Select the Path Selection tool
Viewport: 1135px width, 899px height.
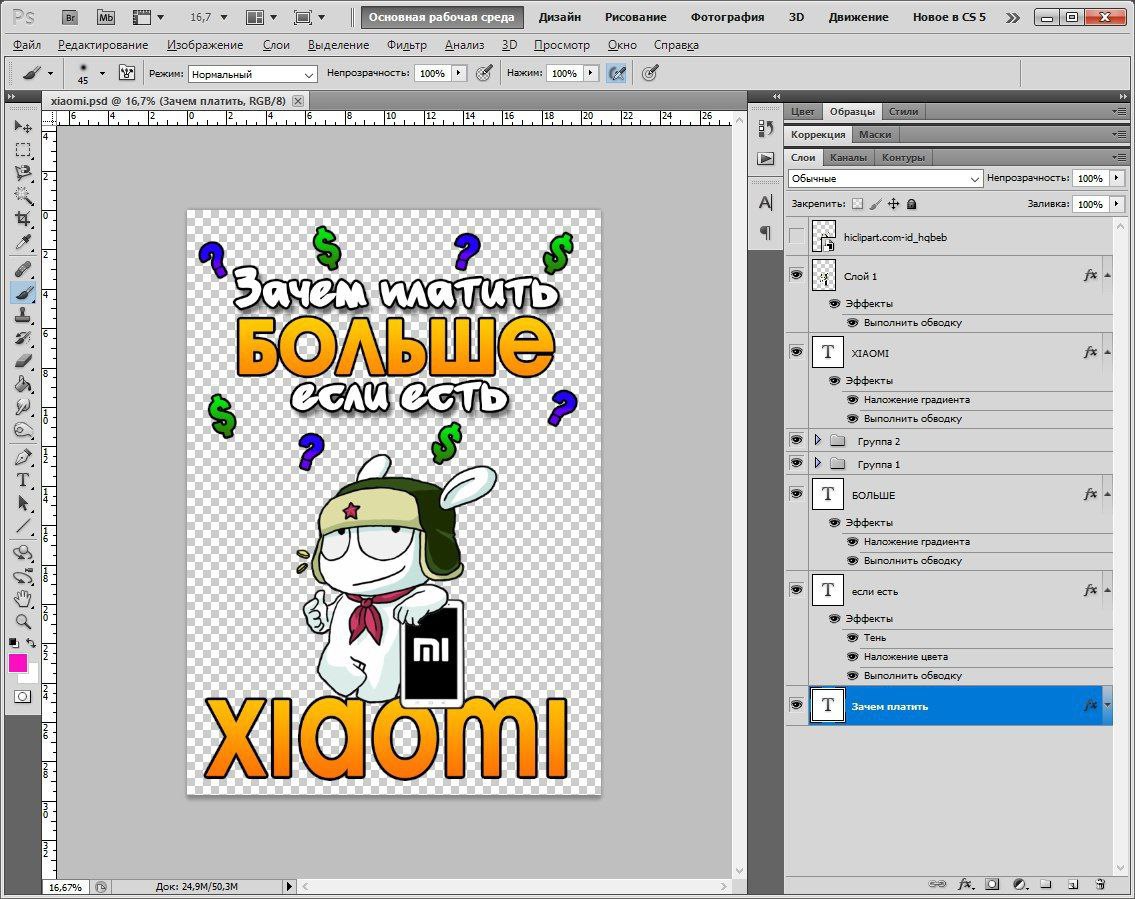pyautogui.click(x=22, y=504)
